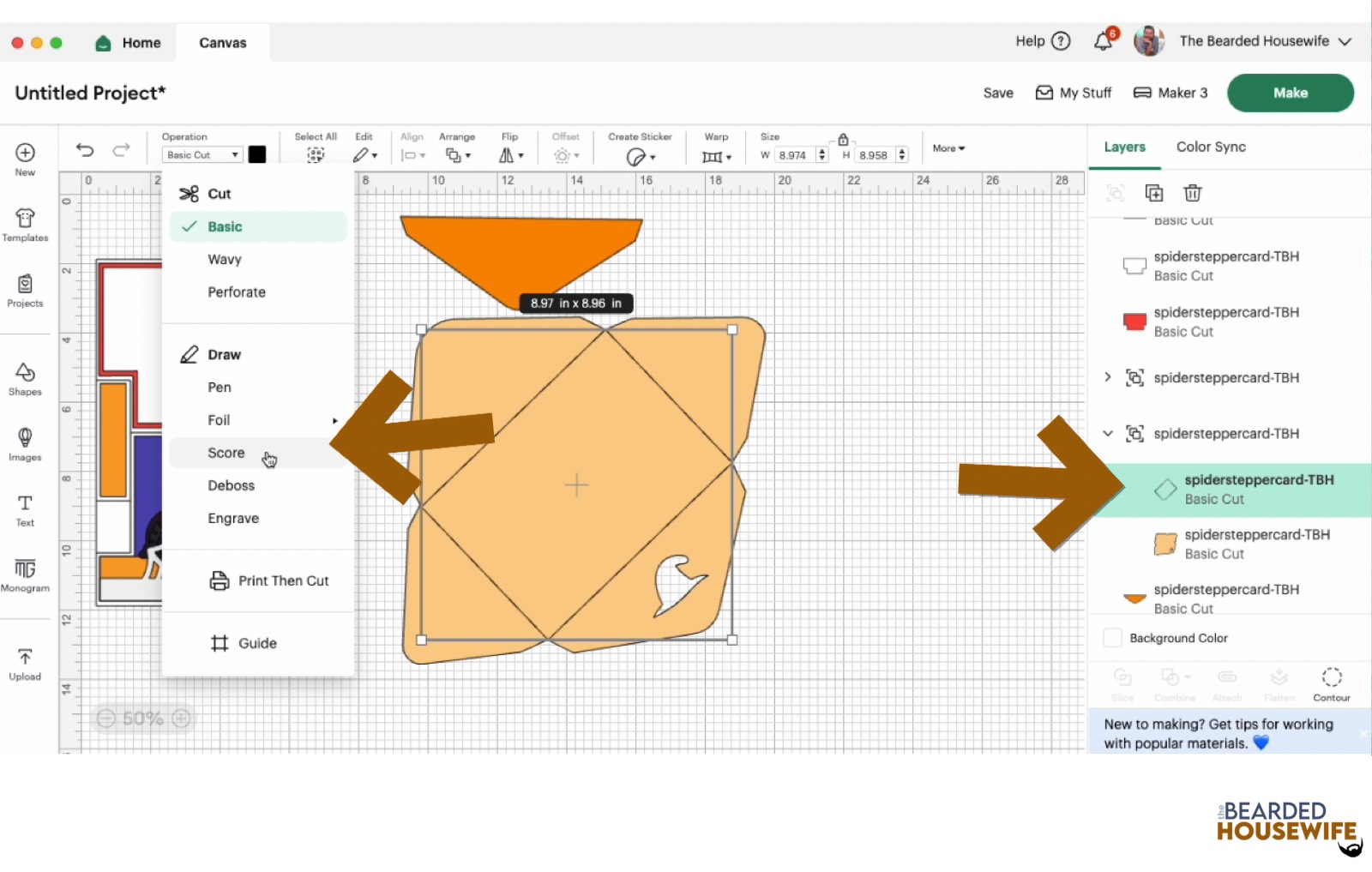Image resolution: width=1372 pixels, height=872 pixels.
Task: Click the Upload icon in sidebar
Action: click(x=25, y=664)
